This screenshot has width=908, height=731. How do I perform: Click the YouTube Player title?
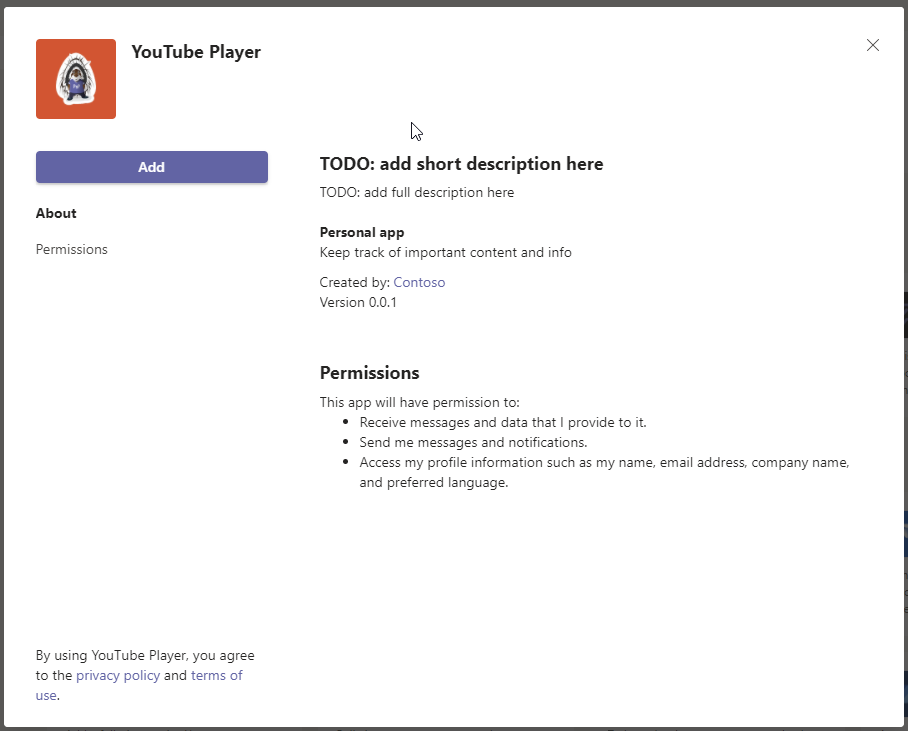(x=196, y=52)
